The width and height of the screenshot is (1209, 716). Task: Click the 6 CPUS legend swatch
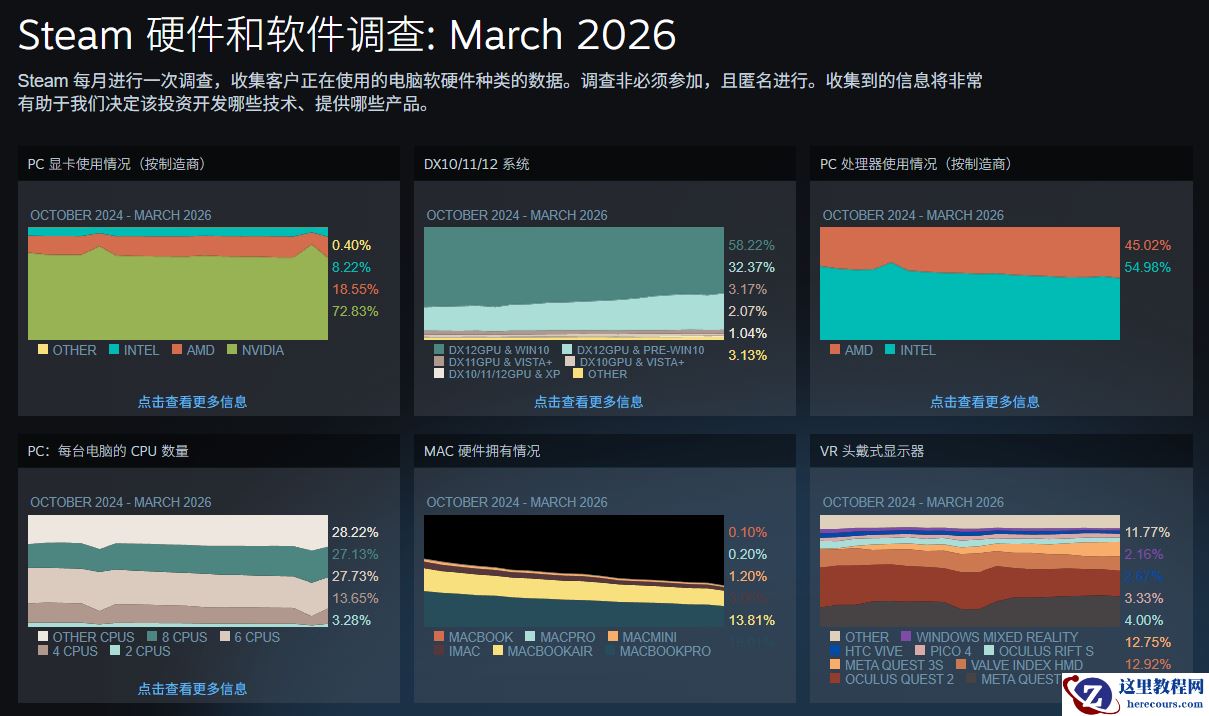tap(225, 637)
